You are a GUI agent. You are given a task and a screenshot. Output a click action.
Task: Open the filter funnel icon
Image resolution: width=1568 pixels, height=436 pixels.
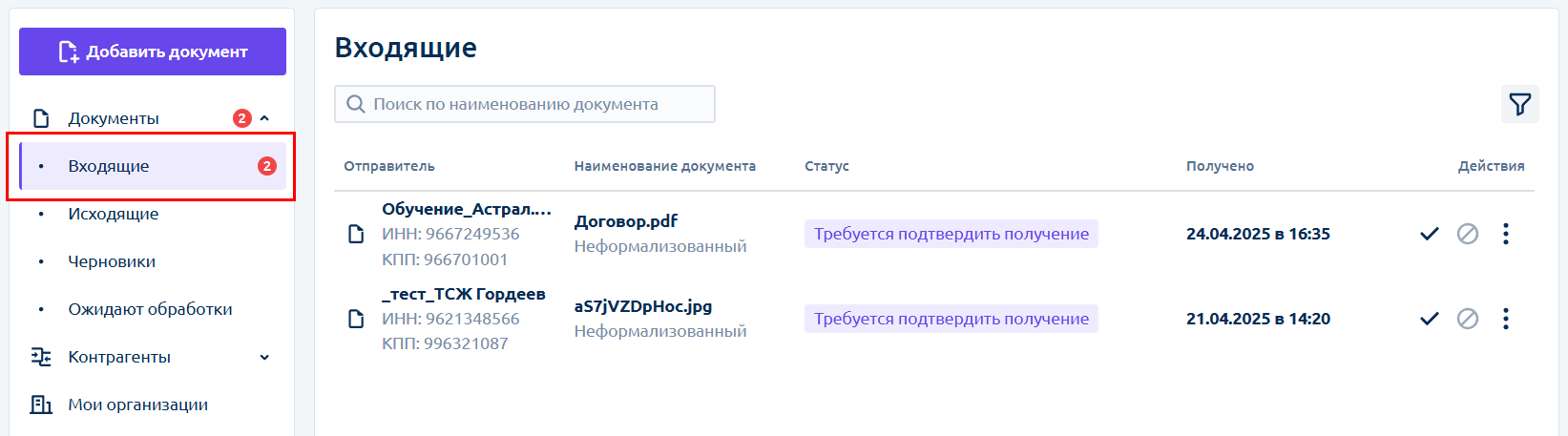pos(1519,104)
